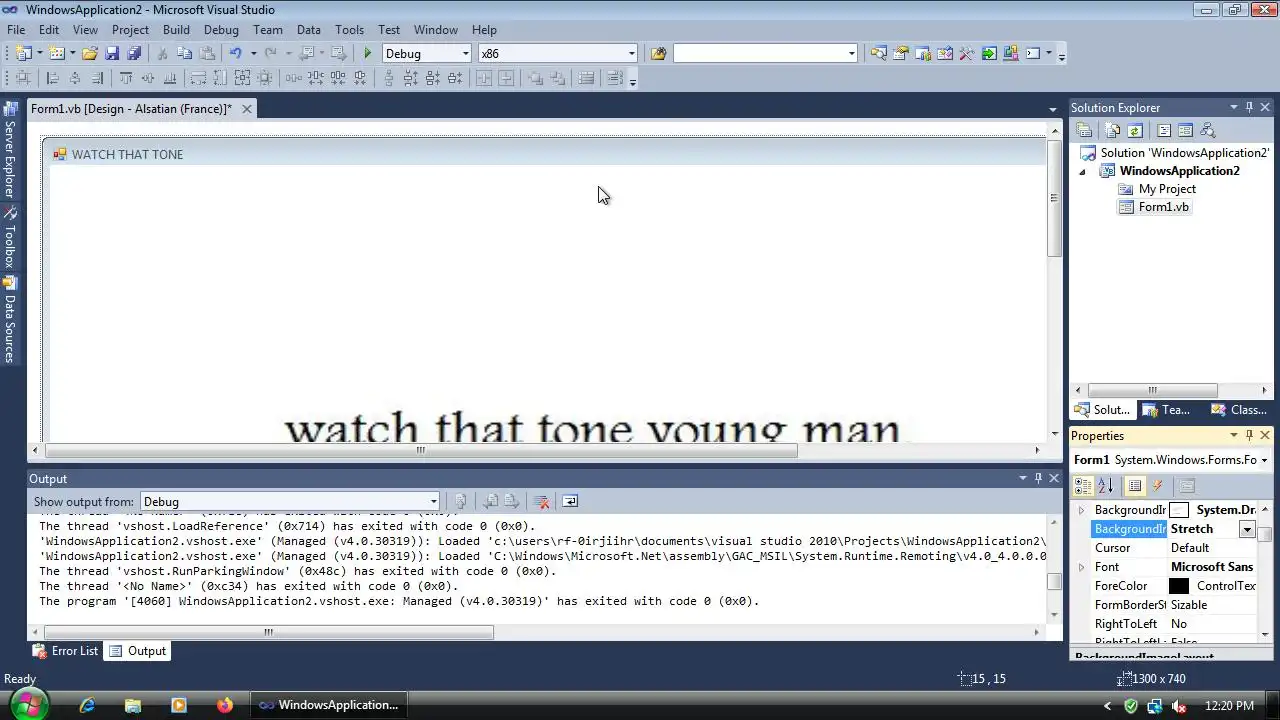This screenshot has width=1280, height=720.
Task: Open the BackgroundImageLayout Stretch dropdown arrow
Action: coord(1247,529)
